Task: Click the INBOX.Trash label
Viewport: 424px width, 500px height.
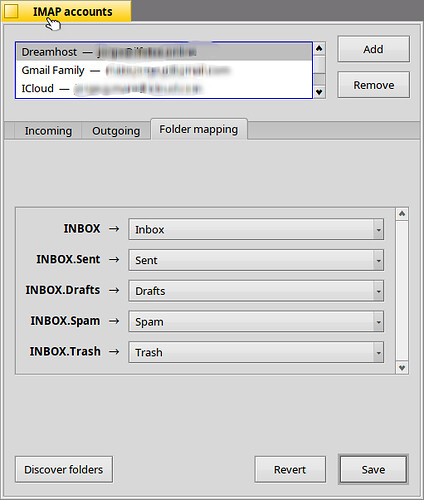Action: pyautogui.click(x=65, y=351)
